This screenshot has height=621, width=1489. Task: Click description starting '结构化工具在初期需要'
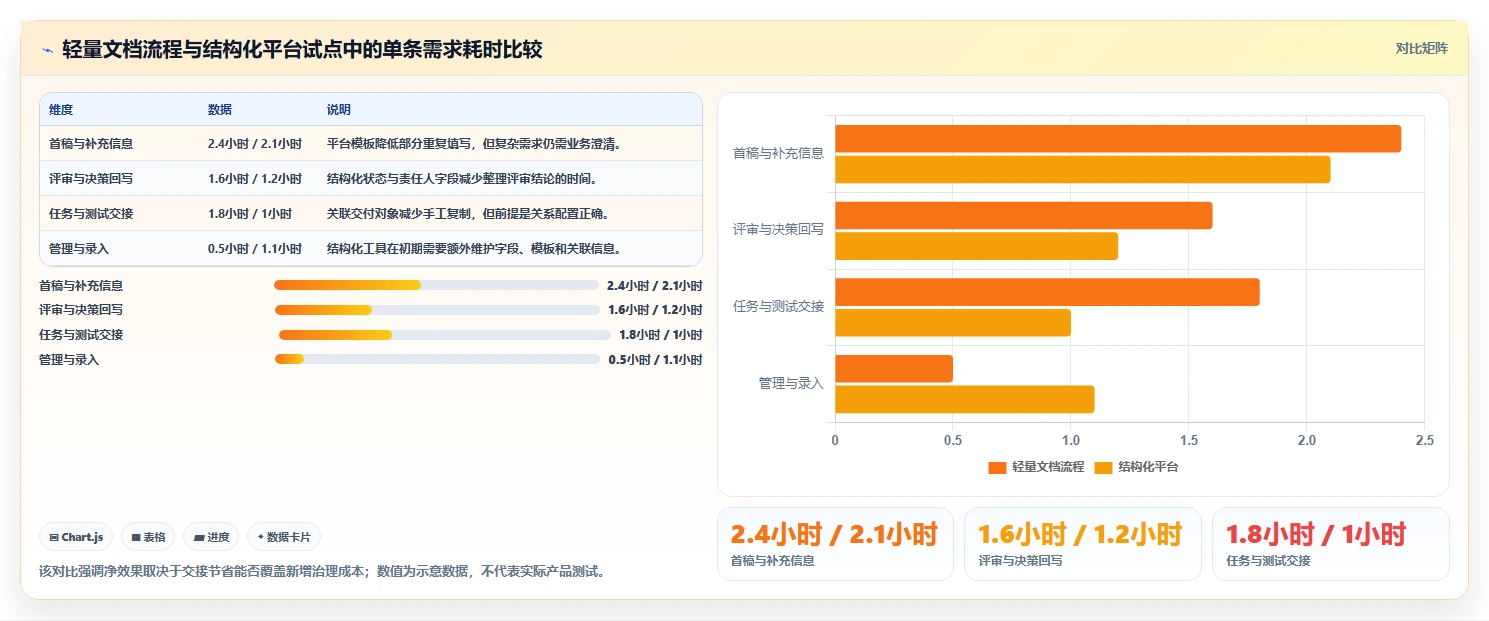pos(474,249)
